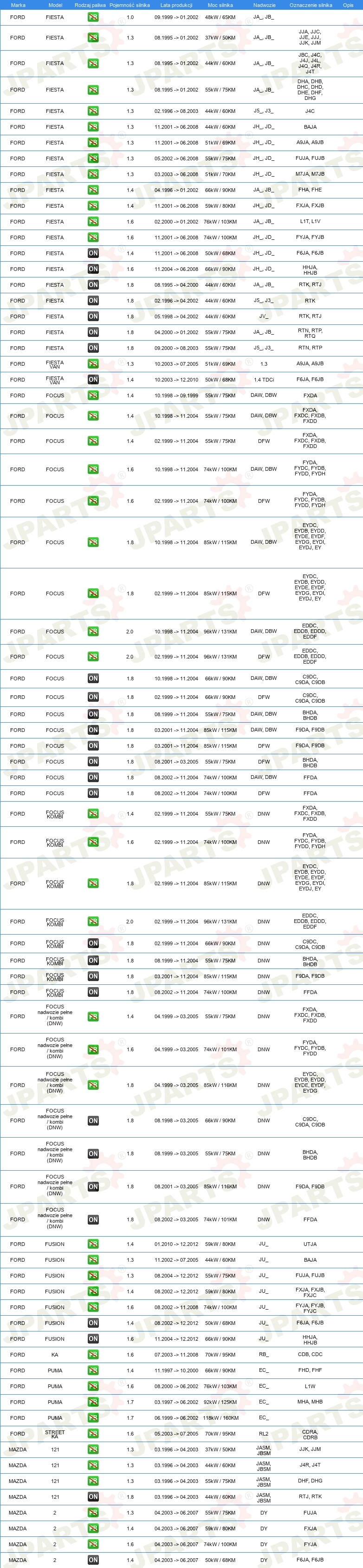Viewport: 363px width, 1568px height.
Task: Click petrol icon in Fusion UTJA row
Action: click(93, 1244)
